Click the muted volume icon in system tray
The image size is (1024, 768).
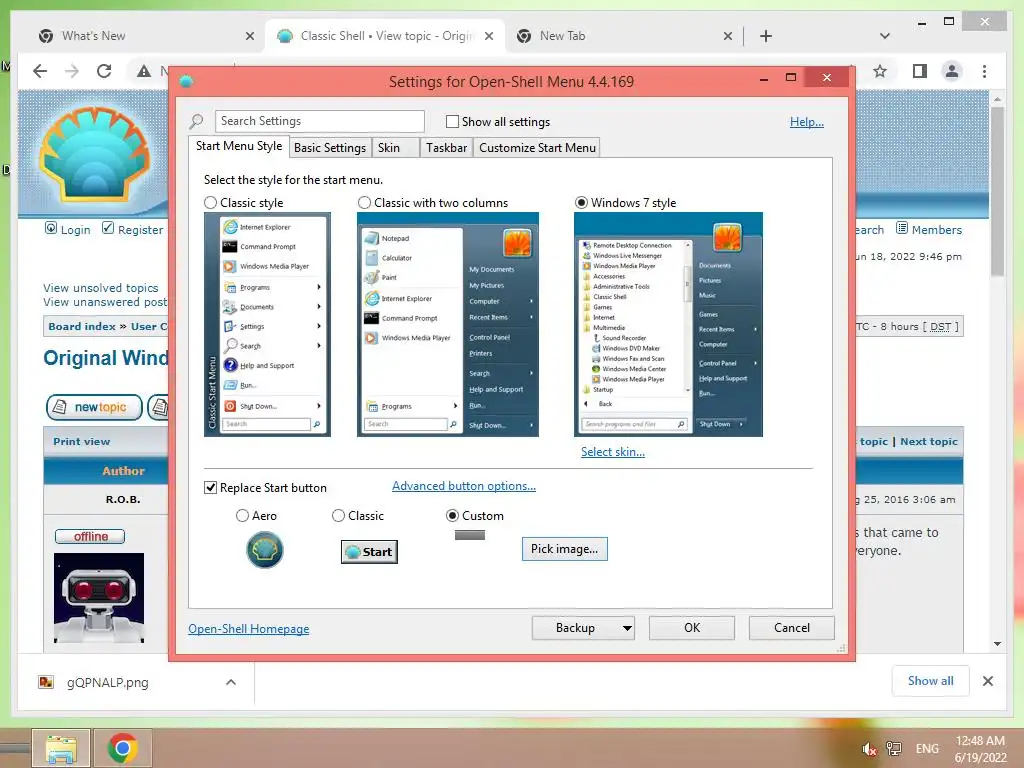click(x=869, y=749)
